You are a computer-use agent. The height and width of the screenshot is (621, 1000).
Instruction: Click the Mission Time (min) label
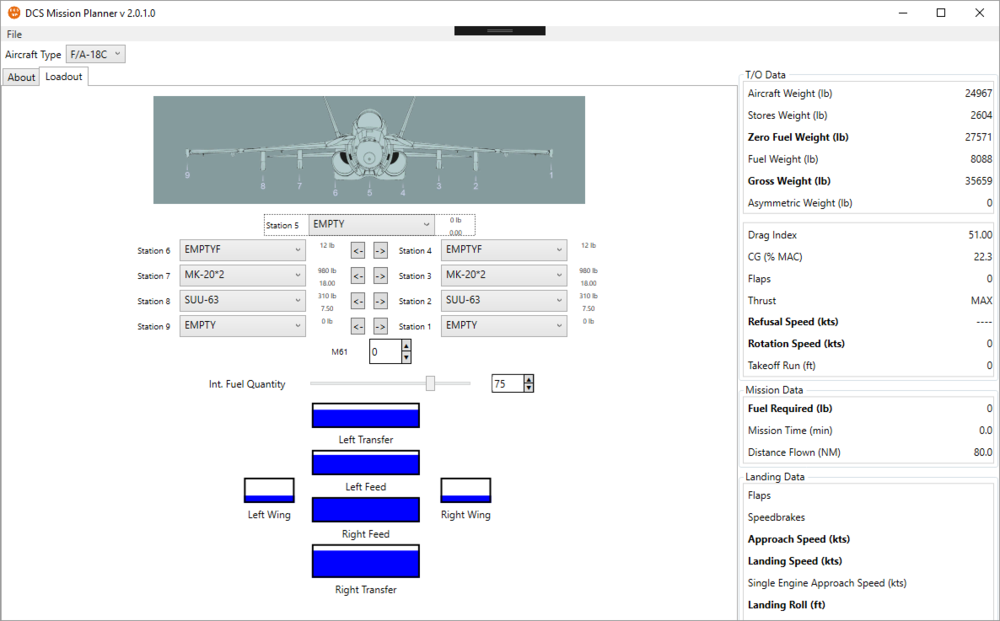pyautogui.click(x=790, y=431)
